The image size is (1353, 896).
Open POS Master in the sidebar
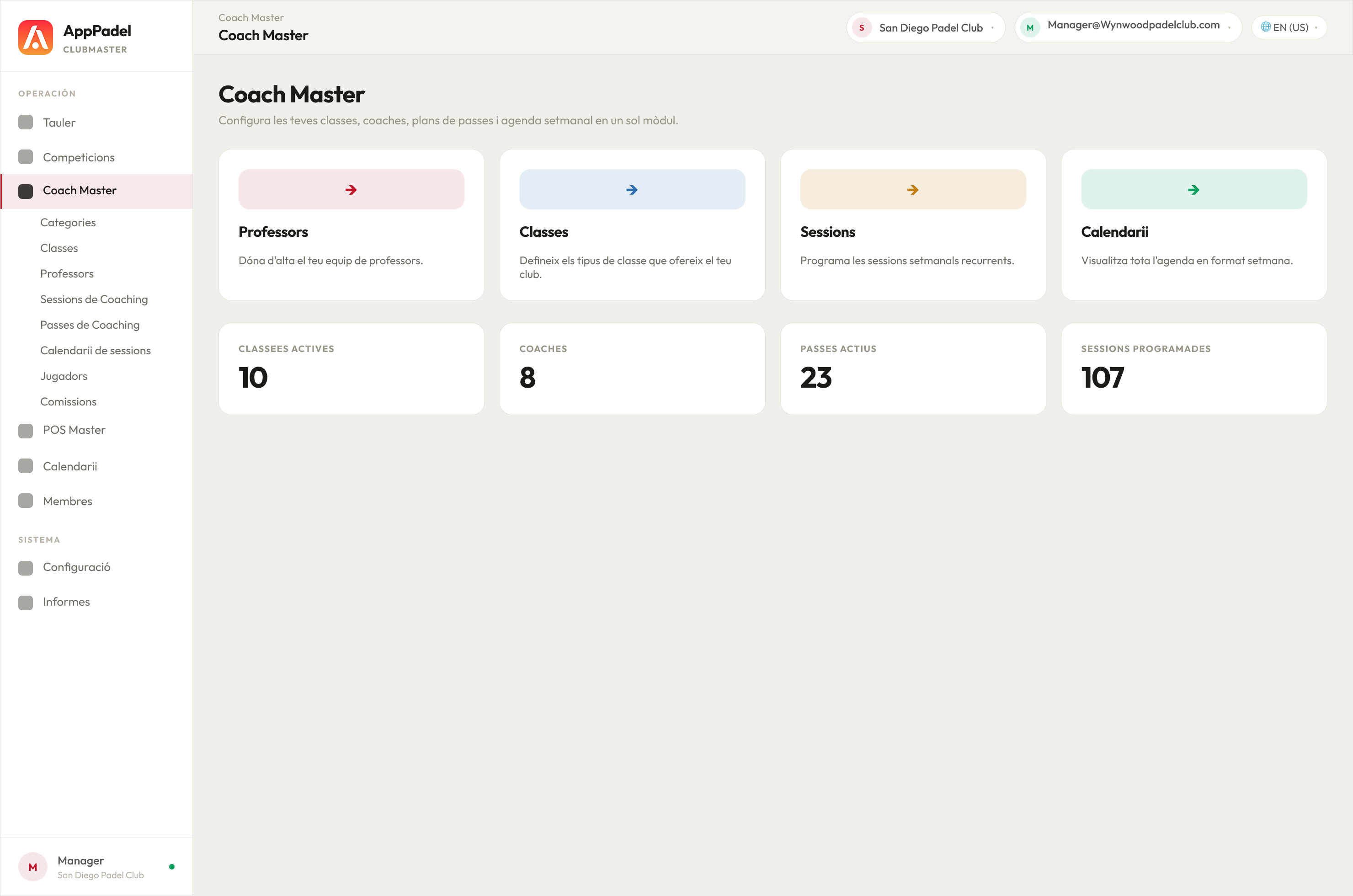point(96,430)
